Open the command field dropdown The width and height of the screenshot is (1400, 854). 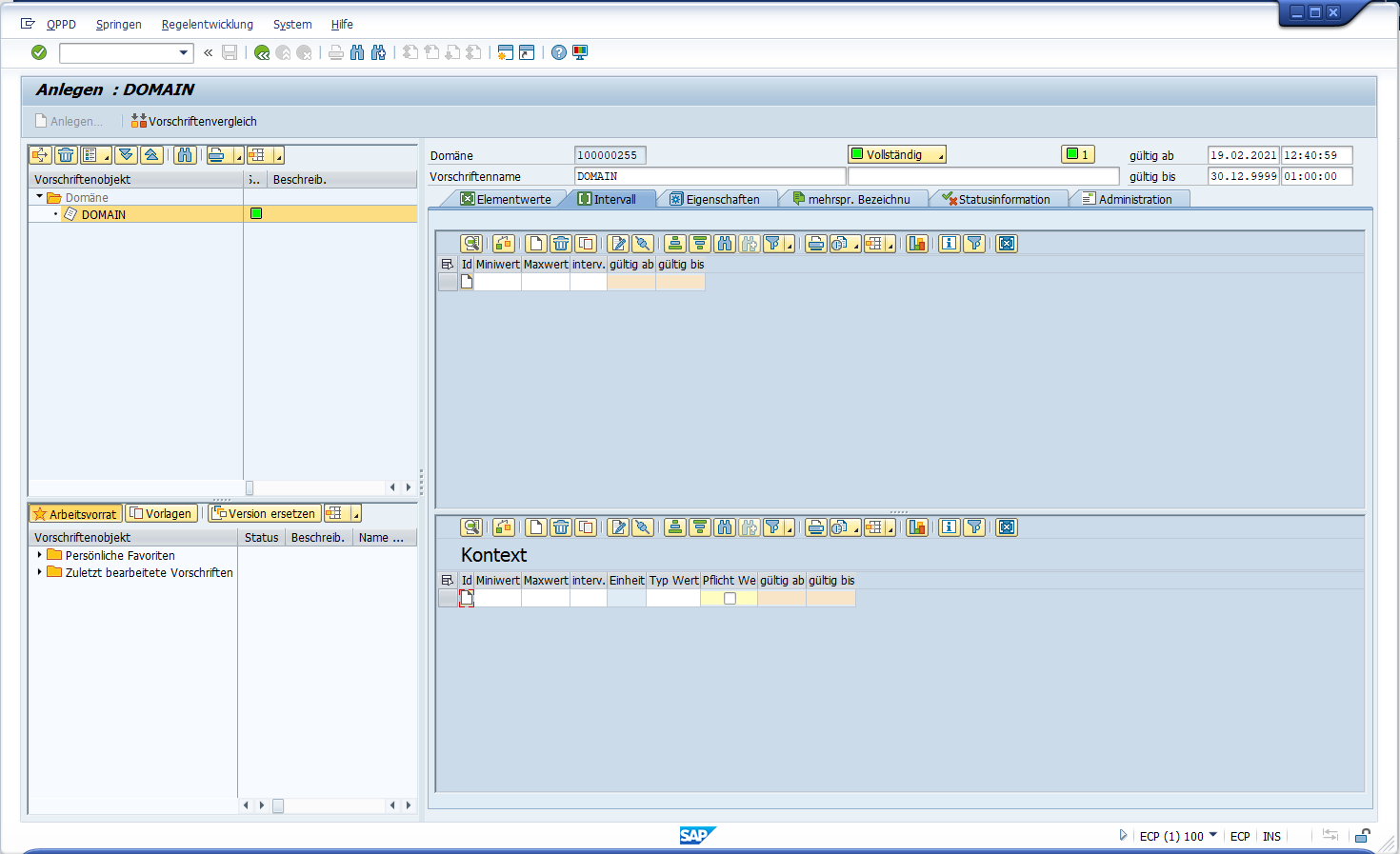coord(184,52)
